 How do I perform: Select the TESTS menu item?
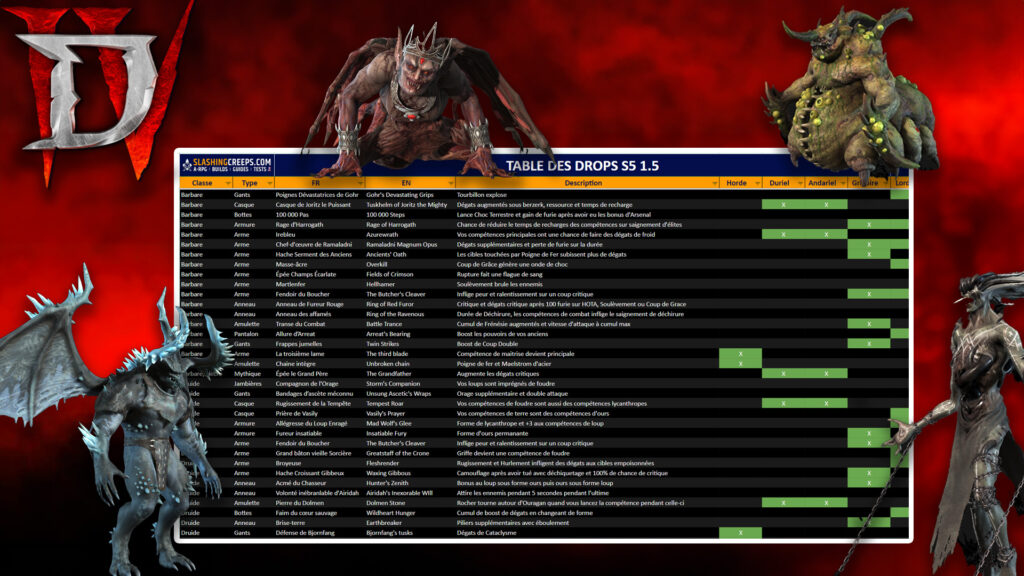point(261,170)
